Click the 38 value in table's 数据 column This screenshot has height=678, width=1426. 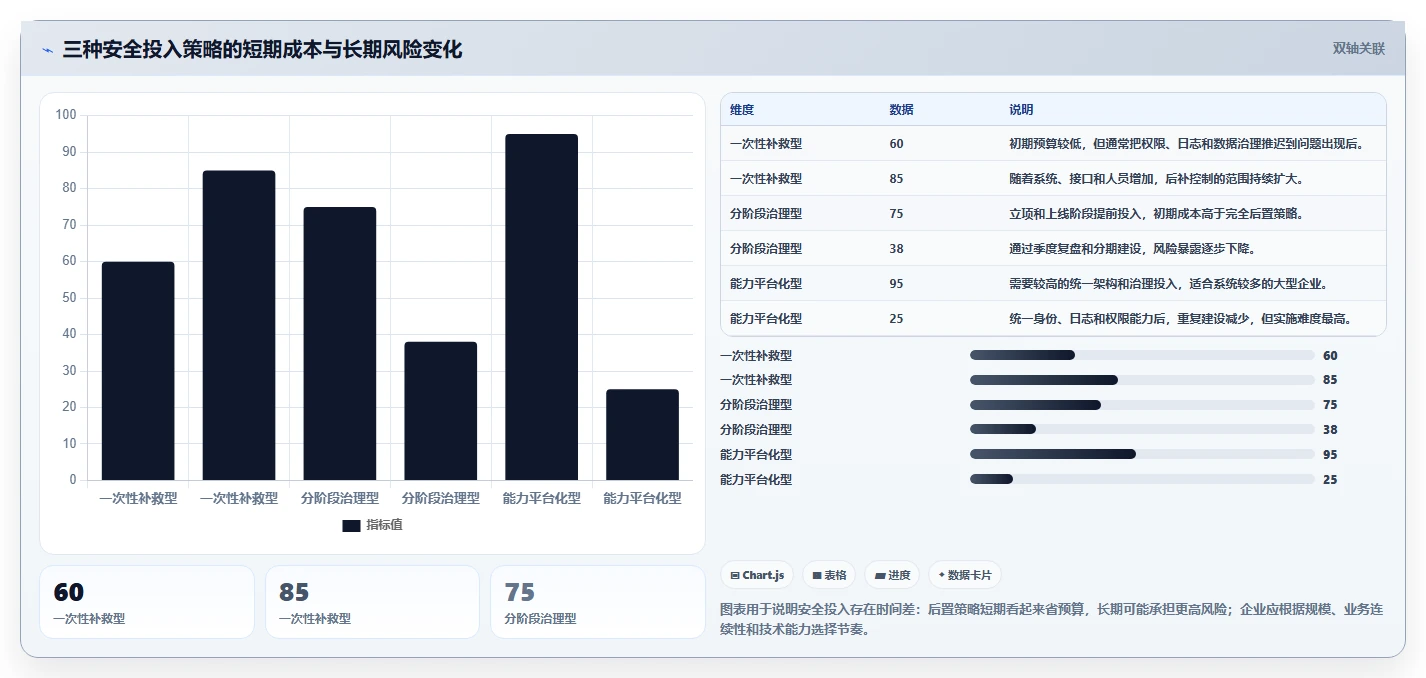[x=896, y=249]
